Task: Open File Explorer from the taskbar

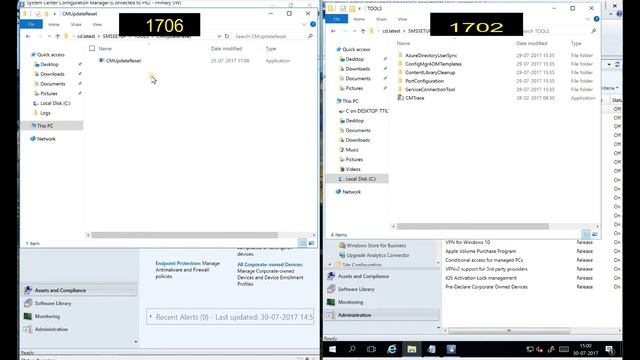Action: click(411, 349)
